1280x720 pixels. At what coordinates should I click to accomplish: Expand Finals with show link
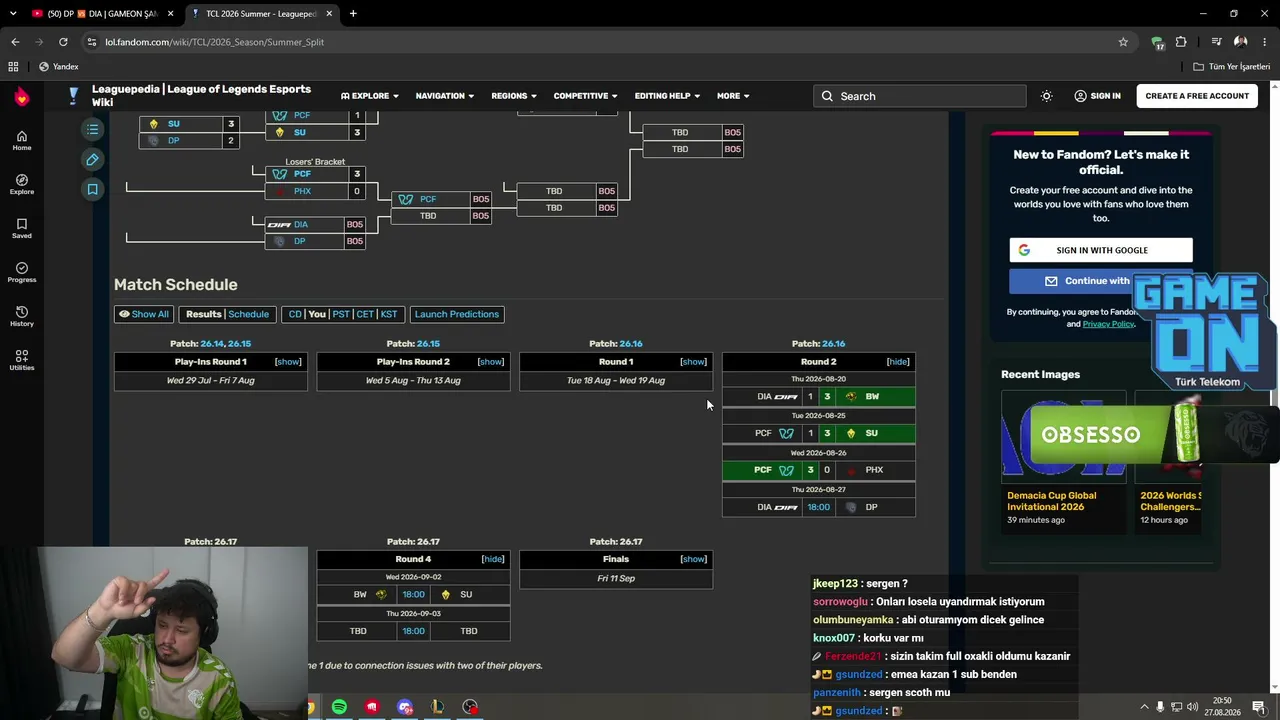click(x=693, y=559)
